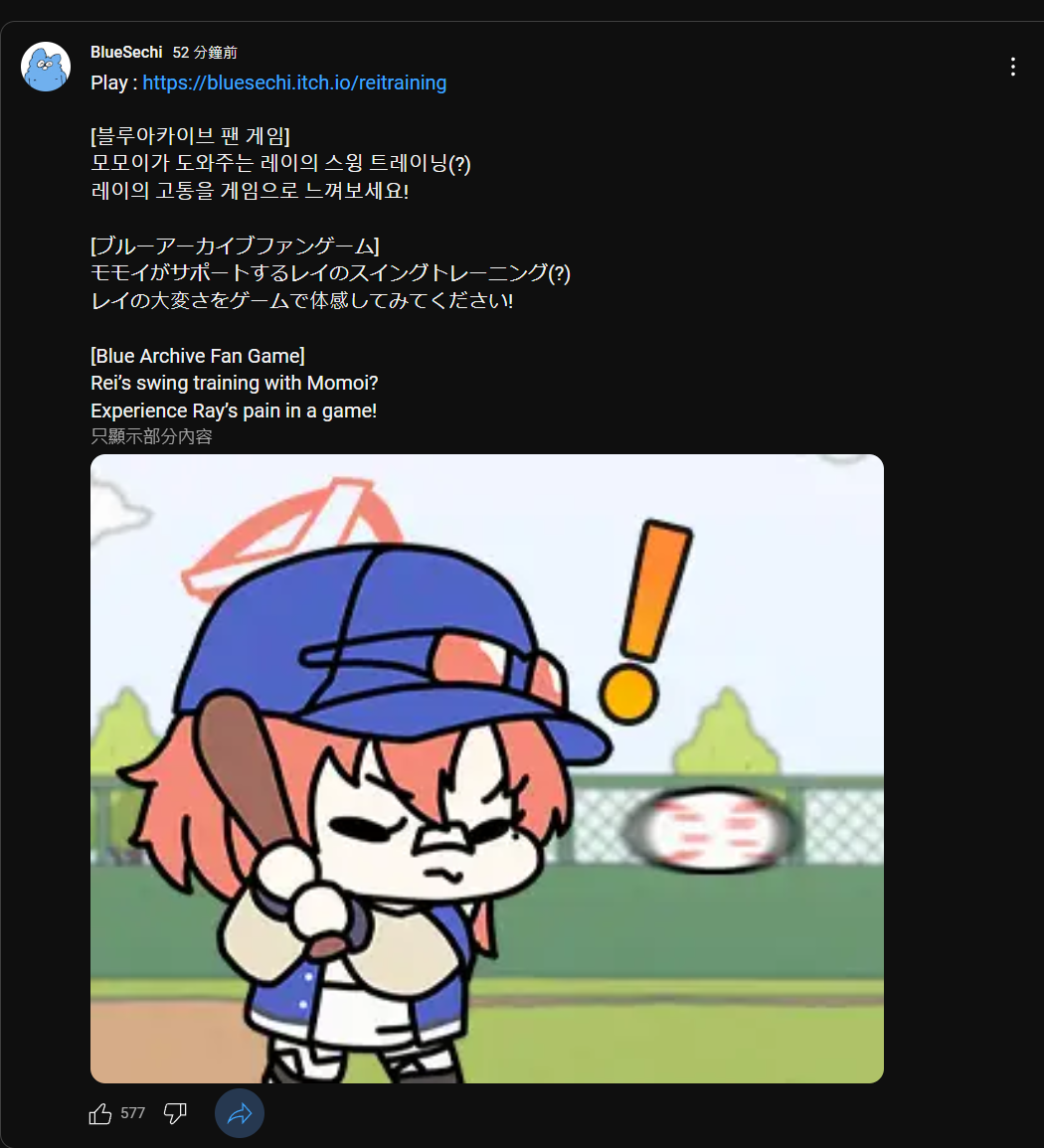Image resolution: width=1044 pixels, height=1148 pixels.
Task: Visit the BlueSechi channel name link
Action: (126, 52)
